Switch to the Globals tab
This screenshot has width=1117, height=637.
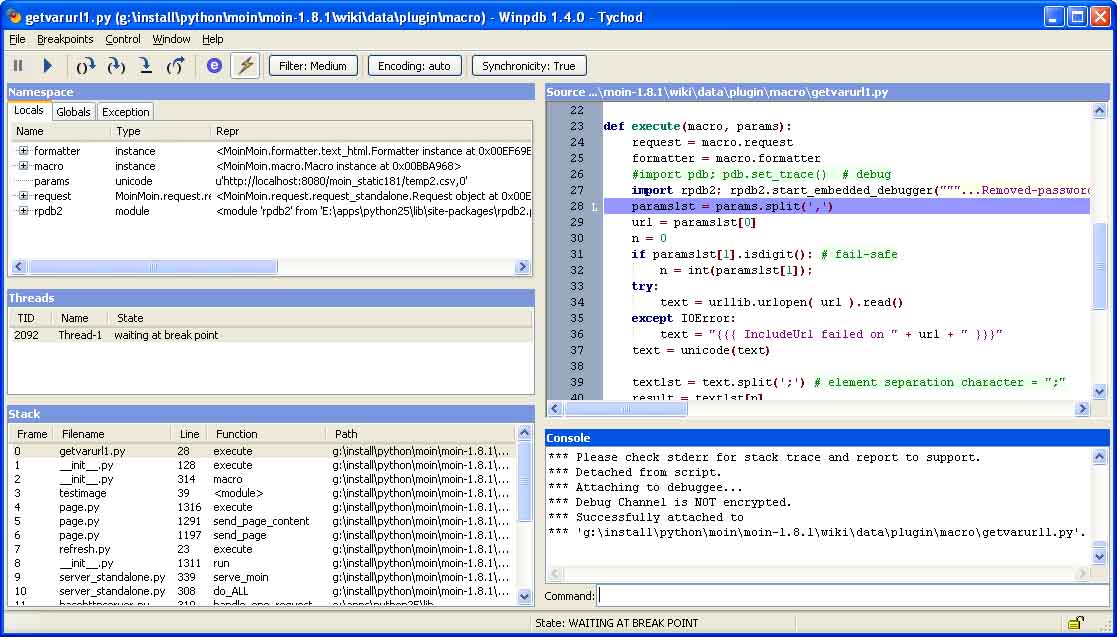tap(73, 112)
